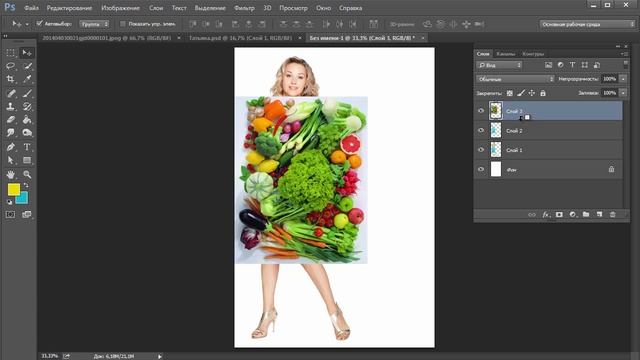Select the Clone Stamp tool
The width and height of the screenshot is (640, 360).
pyautogui.click(x=11, y=107)
